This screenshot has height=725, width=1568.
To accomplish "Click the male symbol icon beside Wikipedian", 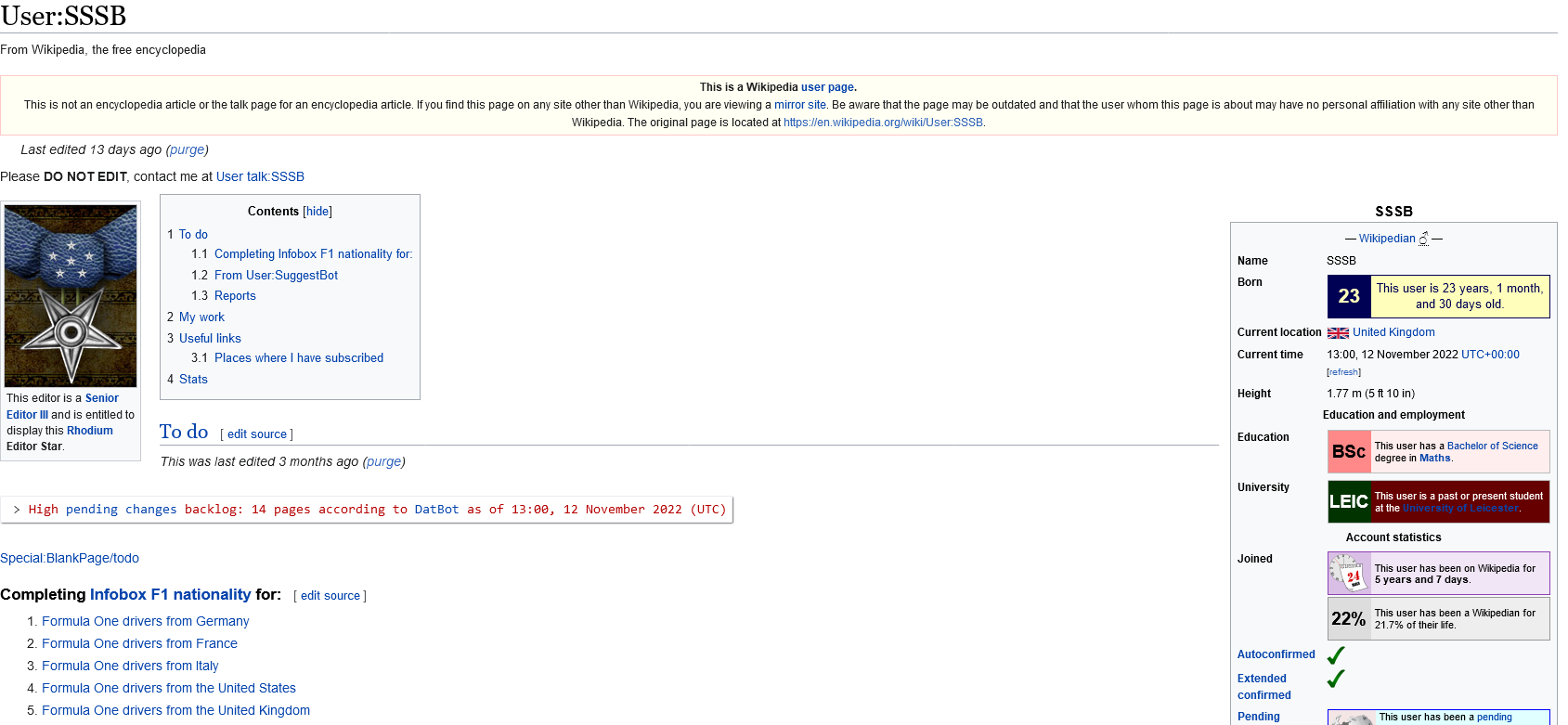I will pyautogui.click(x=1424, y=239).
